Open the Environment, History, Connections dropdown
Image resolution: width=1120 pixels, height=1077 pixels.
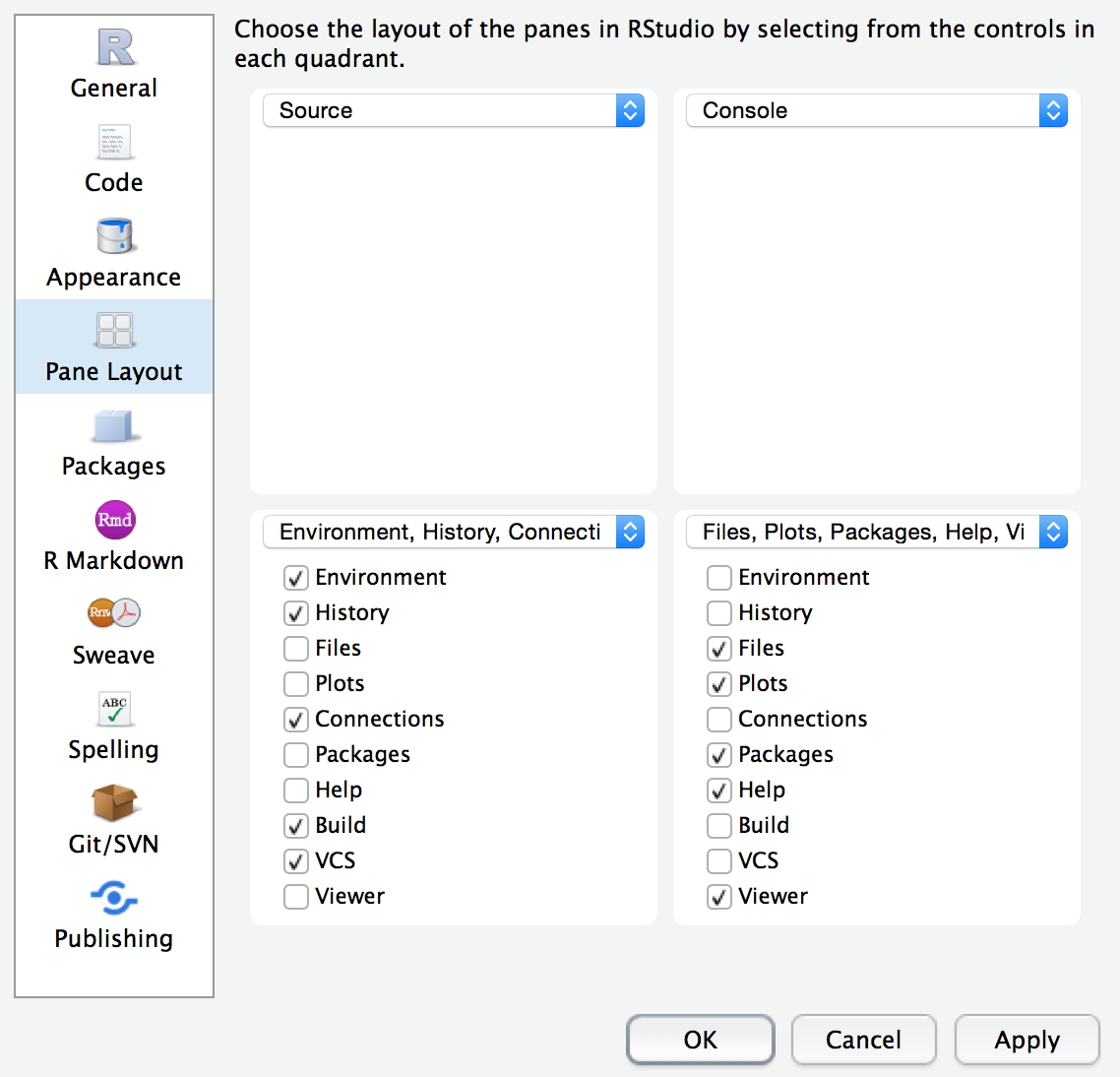(x=453, y=533)
